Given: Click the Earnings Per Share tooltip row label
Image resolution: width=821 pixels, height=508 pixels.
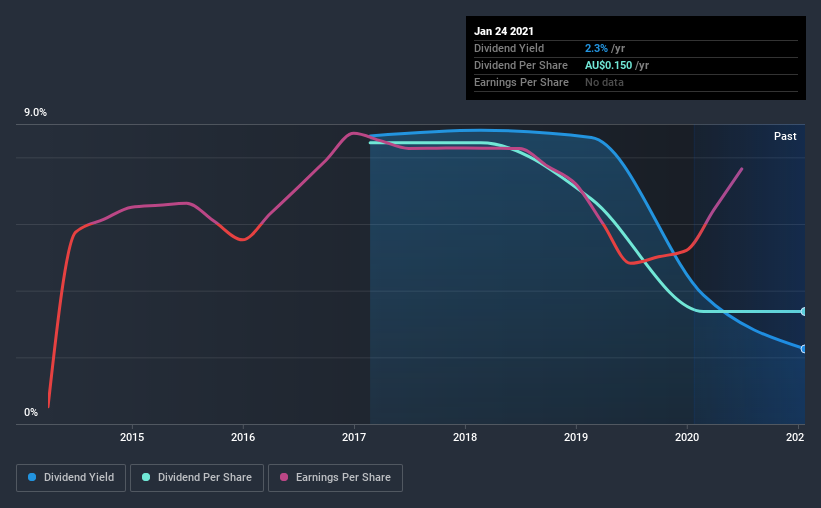Looking at the screenshot, I should [521, 82].
